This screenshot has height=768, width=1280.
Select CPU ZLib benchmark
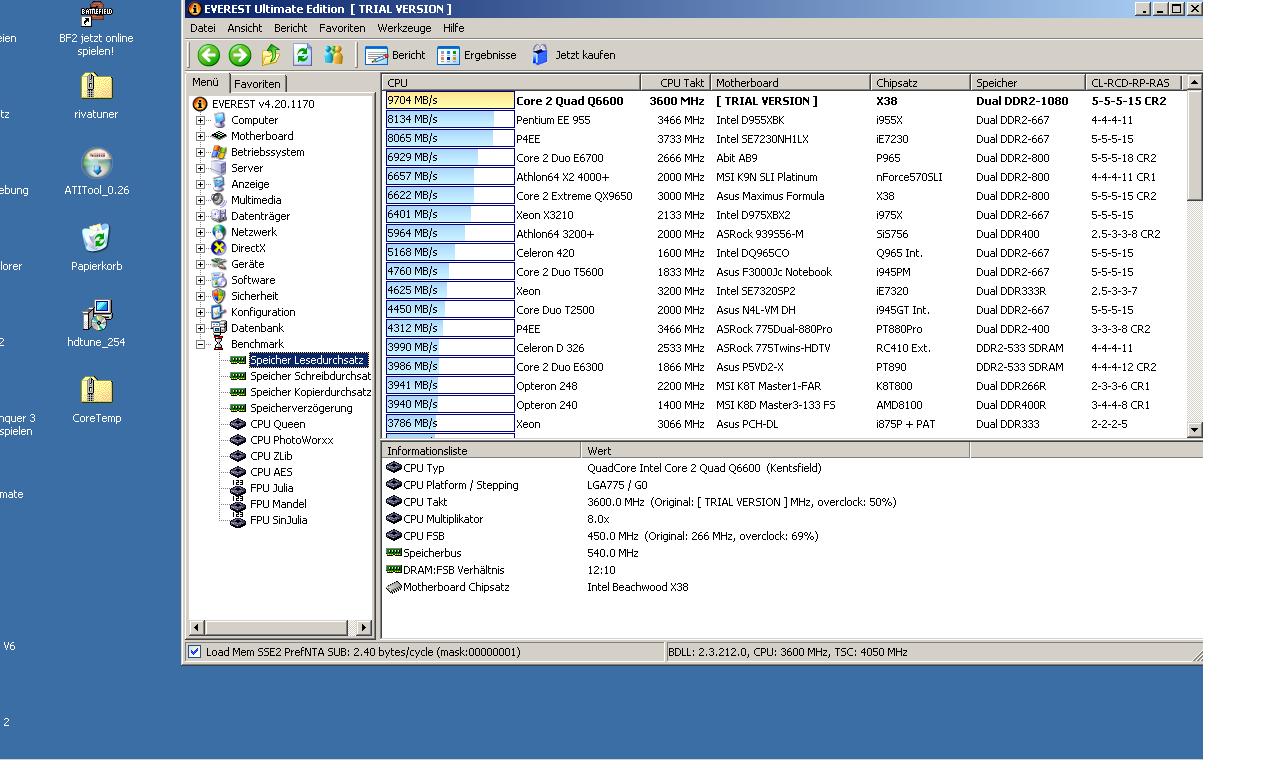271,456
